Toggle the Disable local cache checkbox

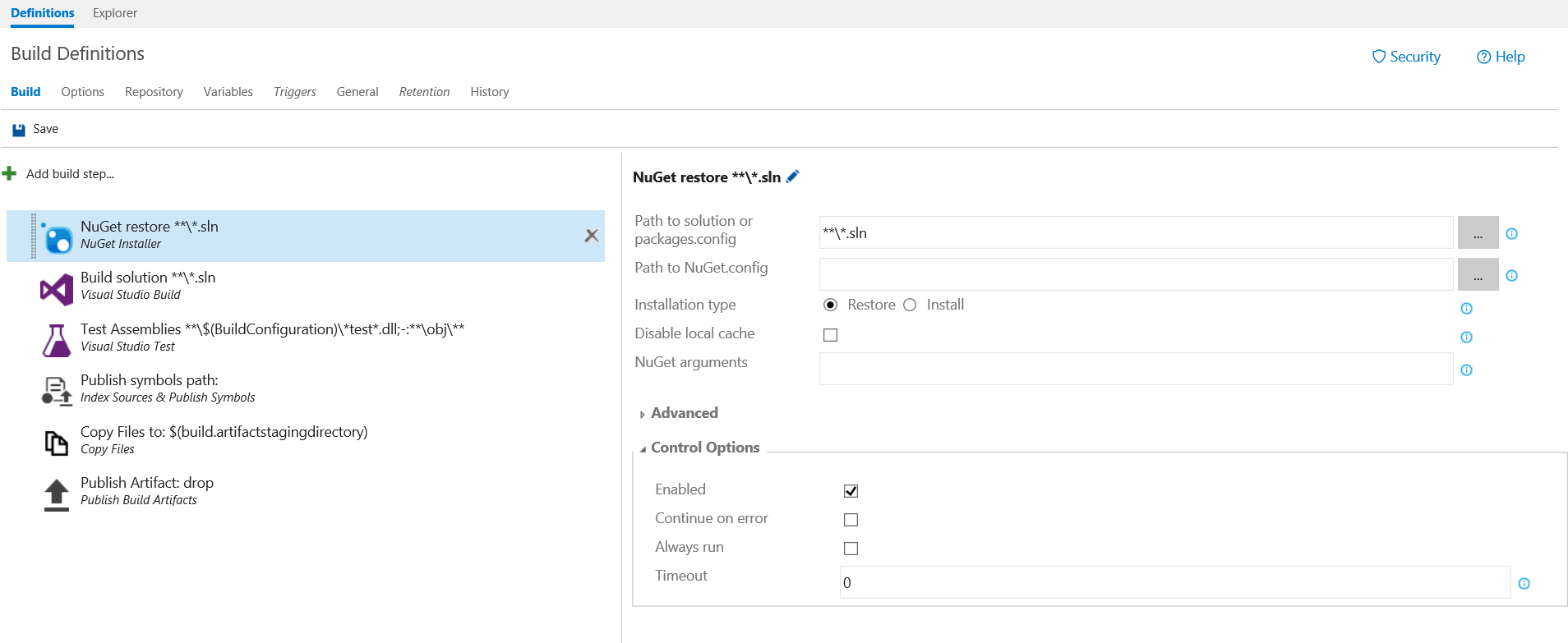click(x=830, y=334)
